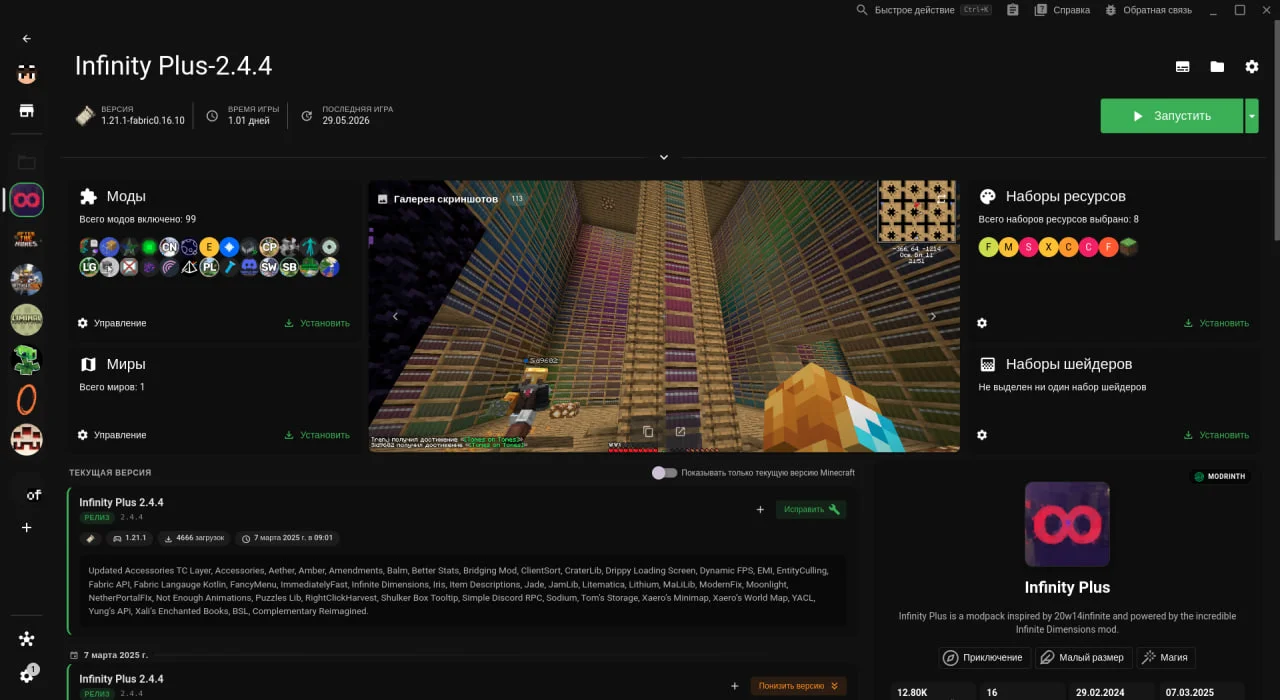Collapse the instance header chevron
Image resolution: width=1280 pixels, height=700 pixels.
[663, 157]
